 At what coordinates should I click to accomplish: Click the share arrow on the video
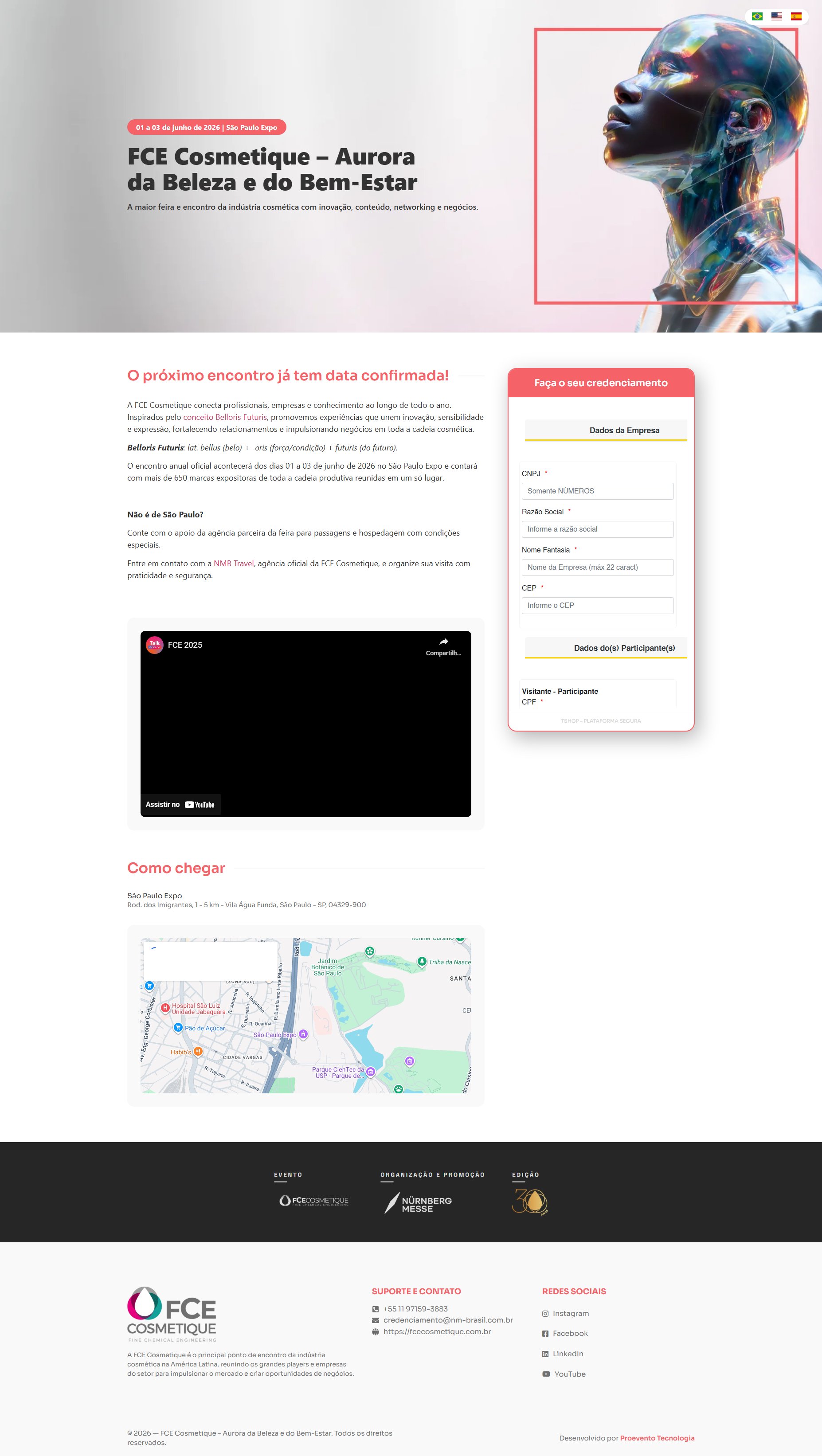(443, 642)
